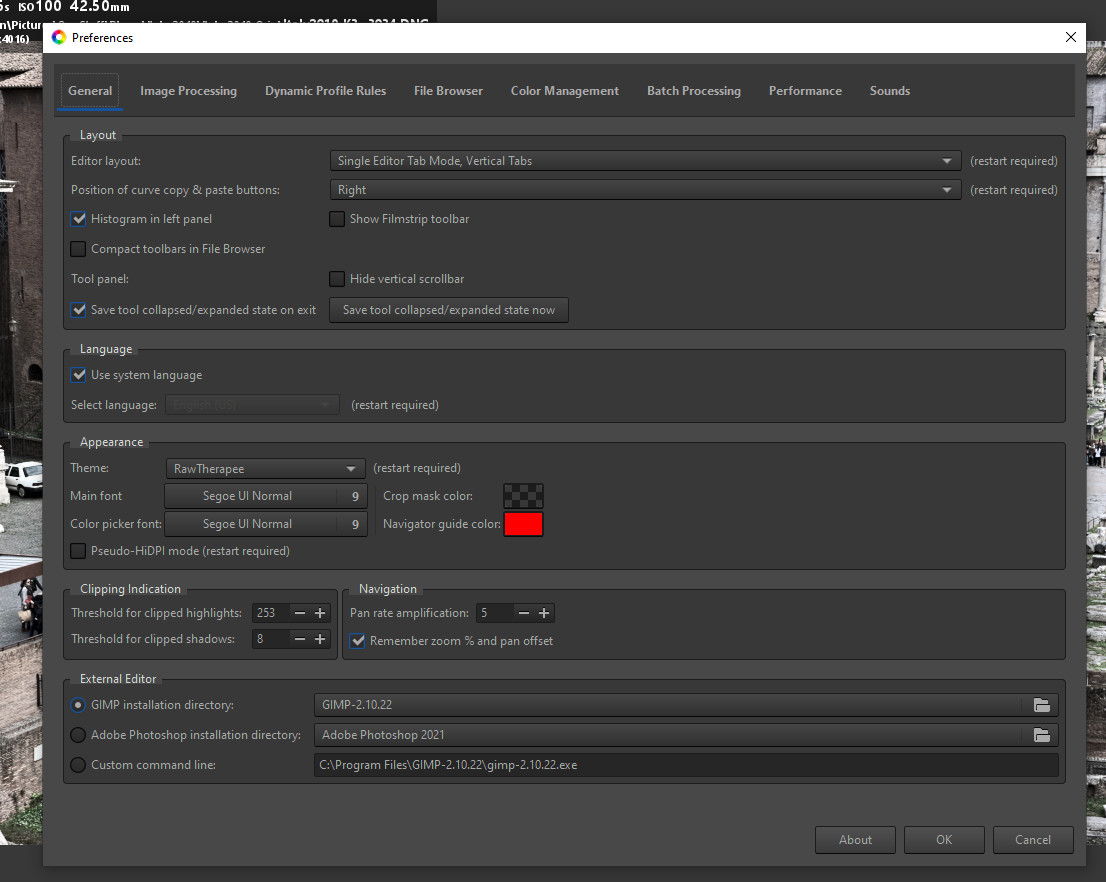Click the clipped shadows threshold value field

coord(271,639)
